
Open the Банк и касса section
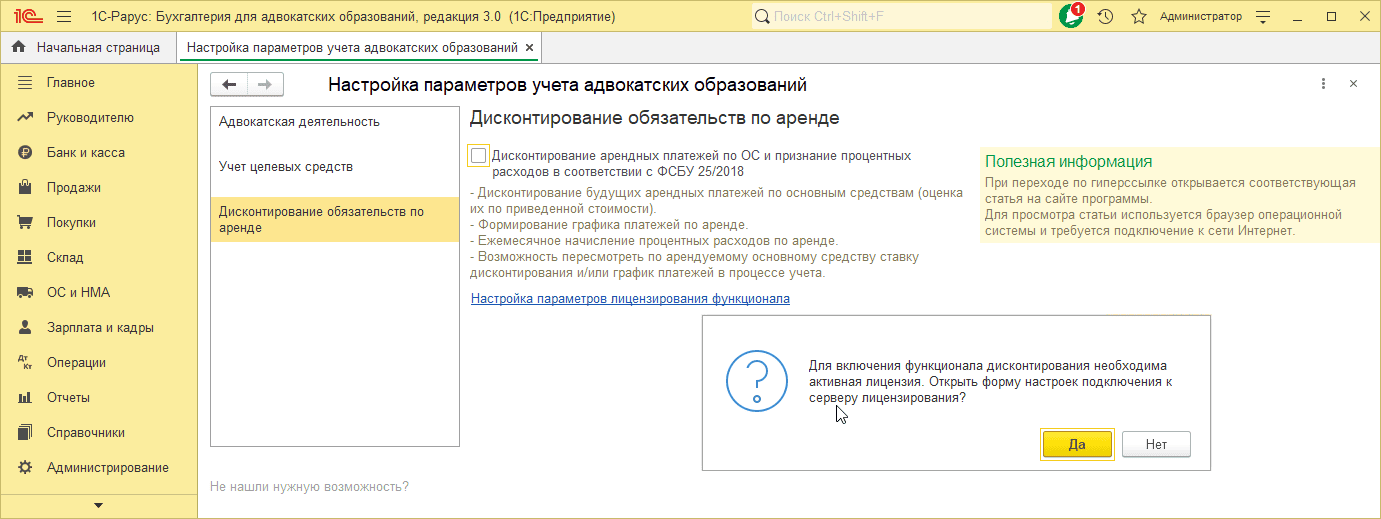pyautogui.click(x=85, y=153)
